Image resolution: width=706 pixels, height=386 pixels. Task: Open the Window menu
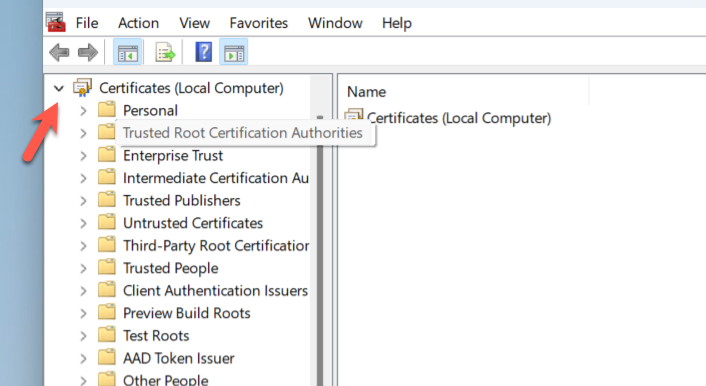click(335, 23)
